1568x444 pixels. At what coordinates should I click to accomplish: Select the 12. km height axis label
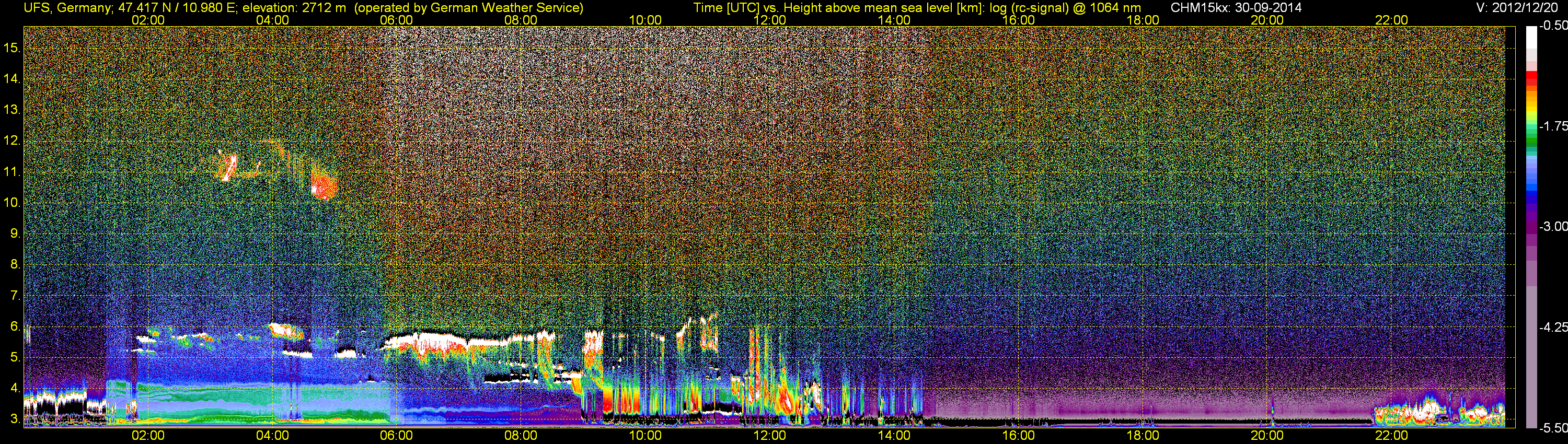(x=11, y=141)
